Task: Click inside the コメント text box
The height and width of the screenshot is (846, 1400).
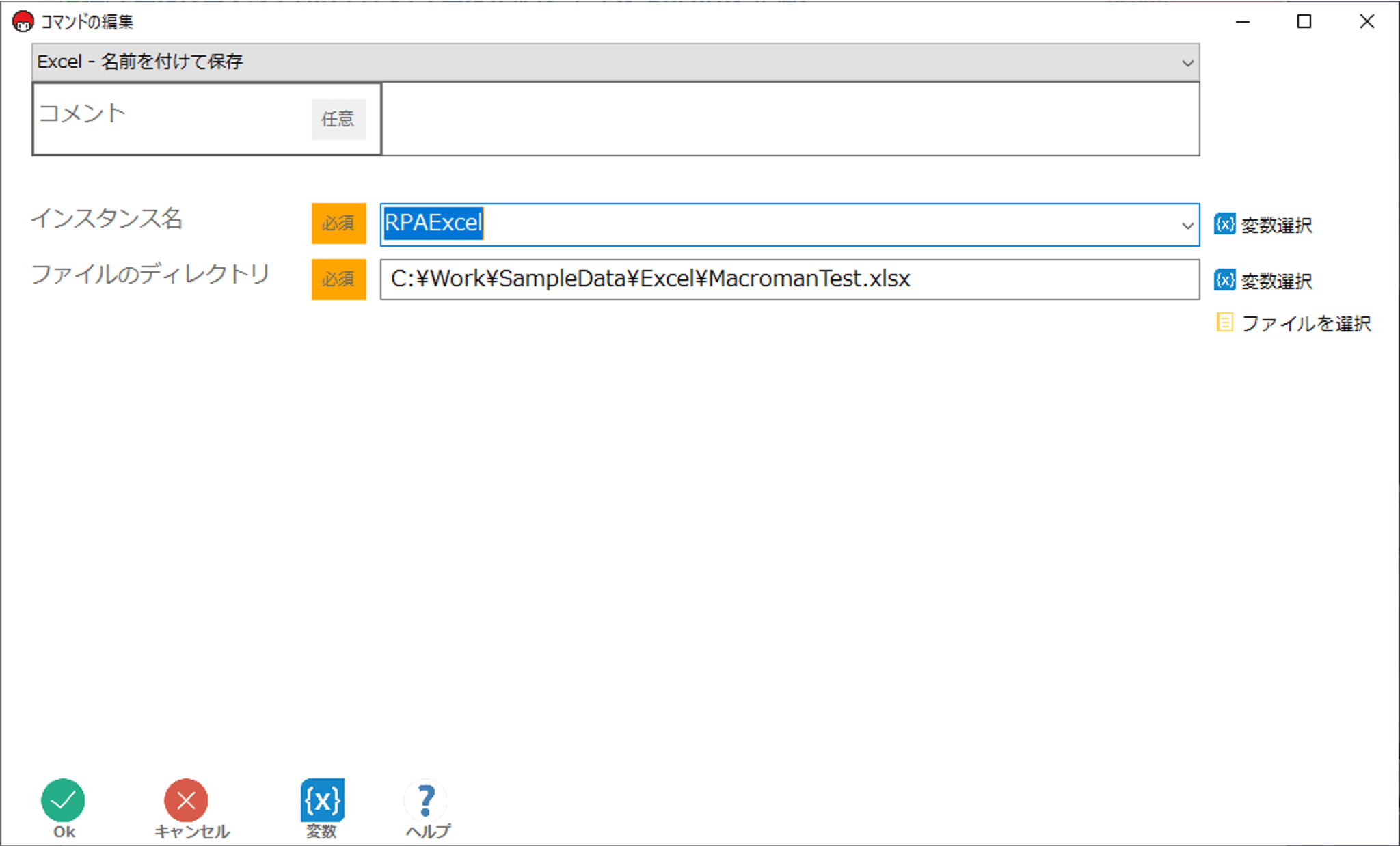Action: tap(790, 120)
